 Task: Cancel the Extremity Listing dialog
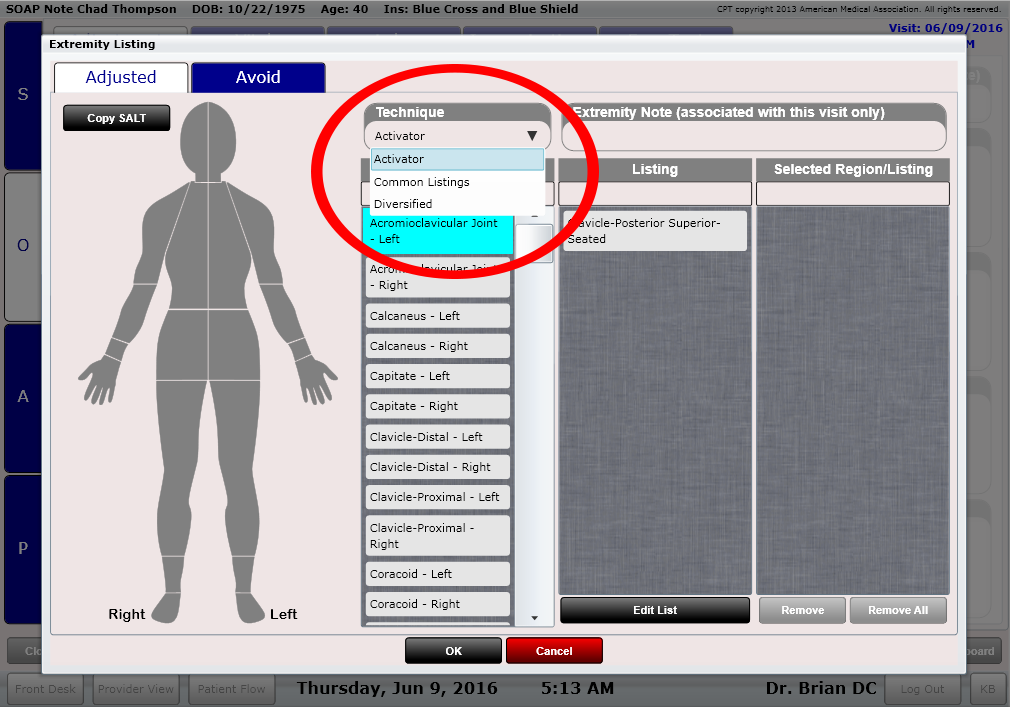(x=554, y=651)
